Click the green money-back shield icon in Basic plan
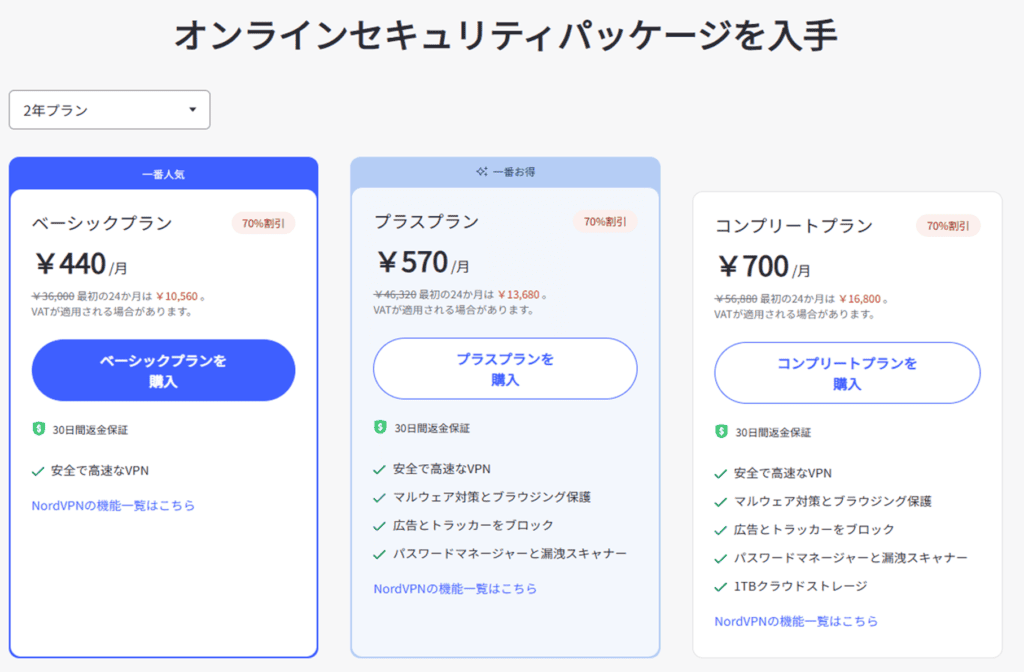 point(39,430)
